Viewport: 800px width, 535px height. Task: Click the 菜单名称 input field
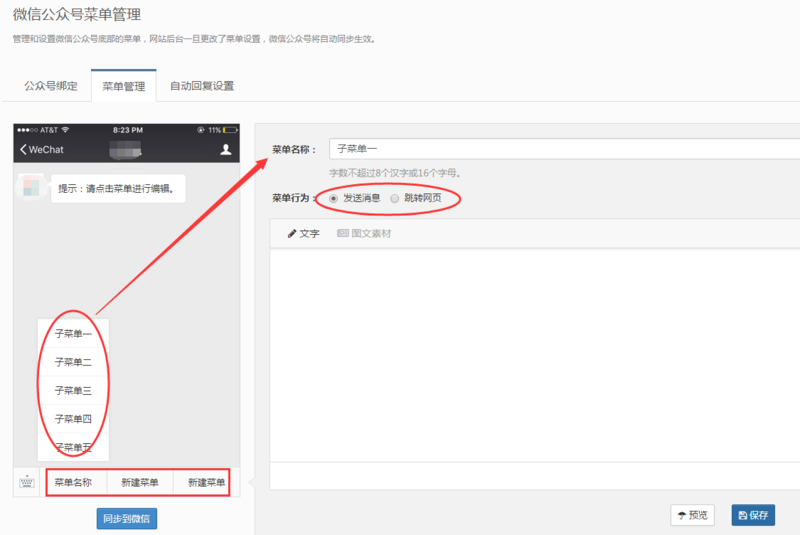[x=564, y=149]
